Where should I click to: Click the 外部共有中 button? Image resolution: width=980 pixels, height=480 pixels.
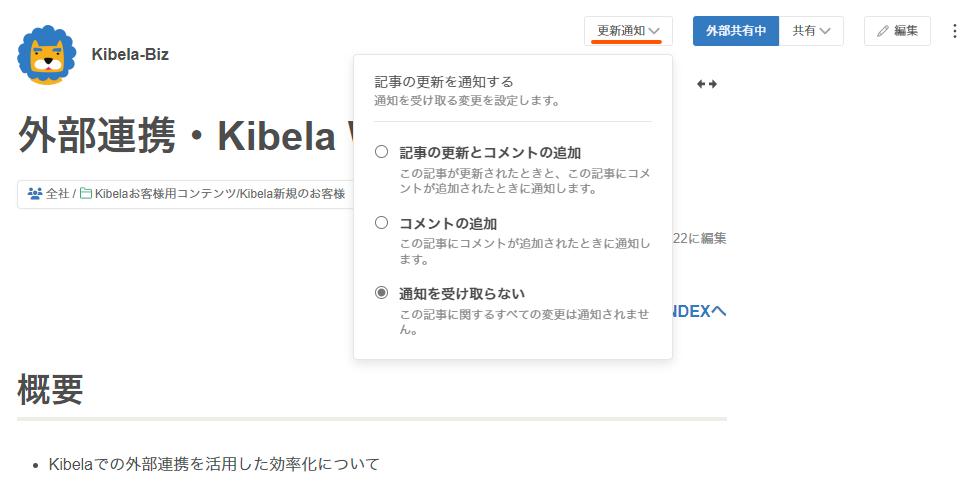point(735,31)
